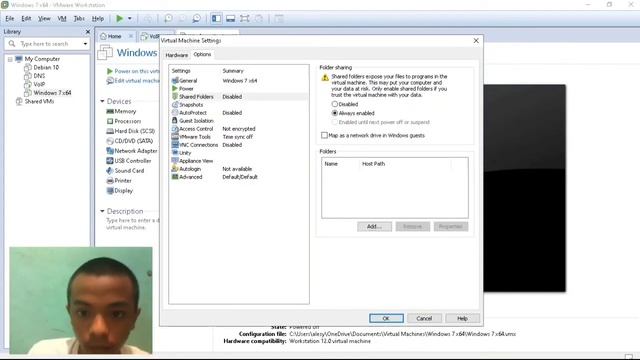640x360 pixels.
Task: Click the Network Adapter device icon
Action: pos(110,151)
